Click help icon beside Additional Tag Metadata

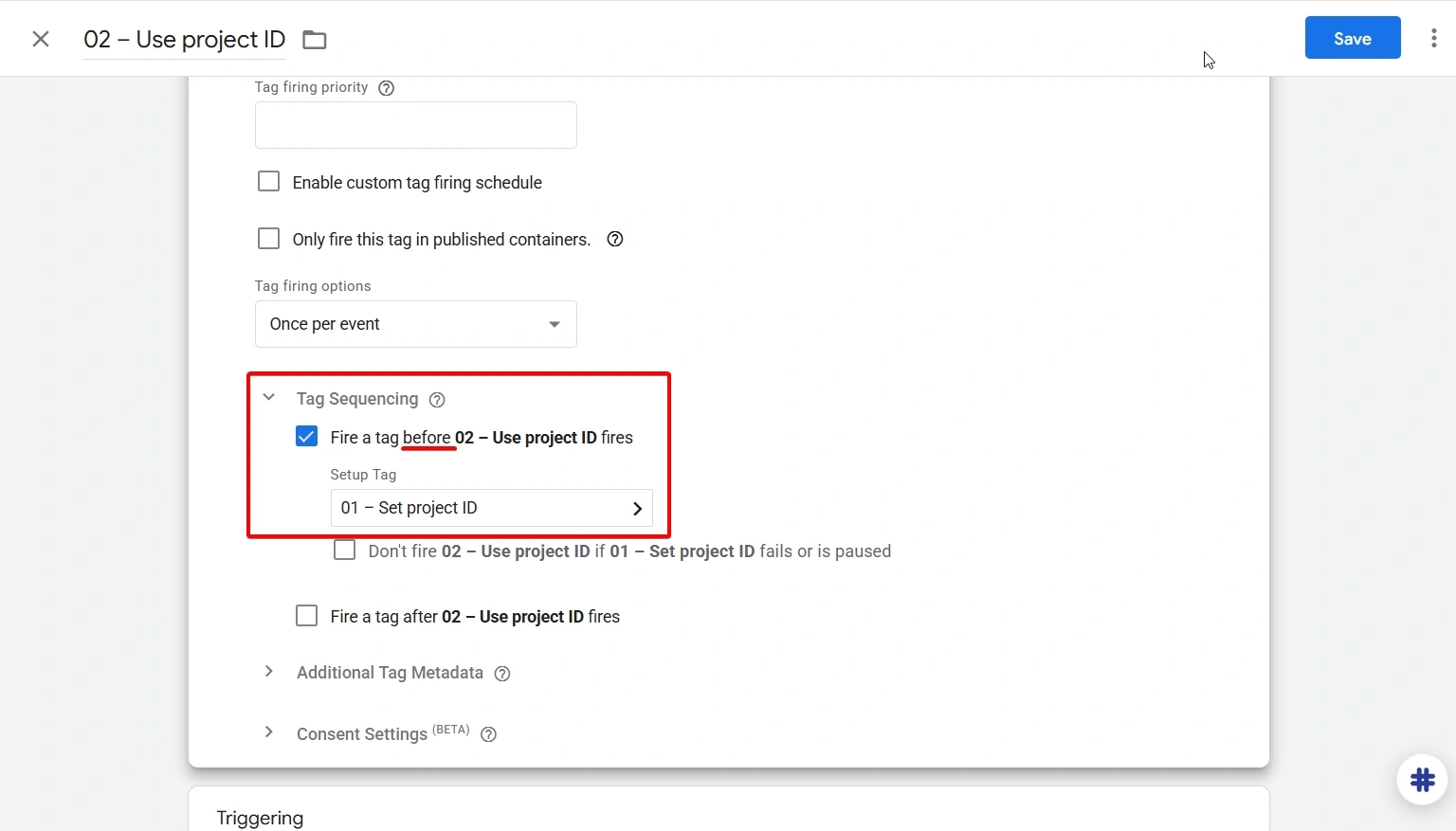tap(502, 674)
